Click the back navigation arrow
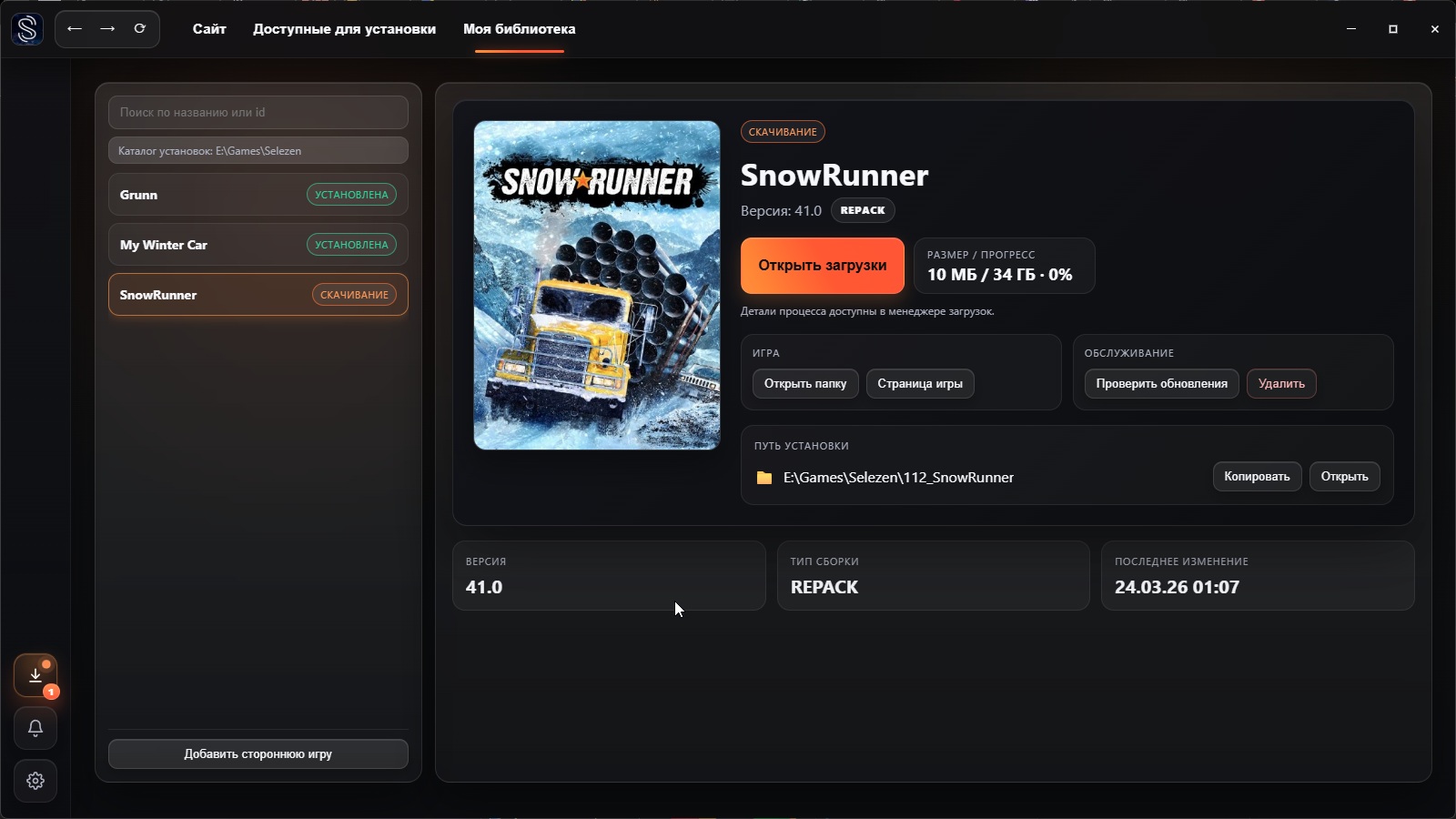Viewport: 1456px width, 819px height. tap(76, 28)
